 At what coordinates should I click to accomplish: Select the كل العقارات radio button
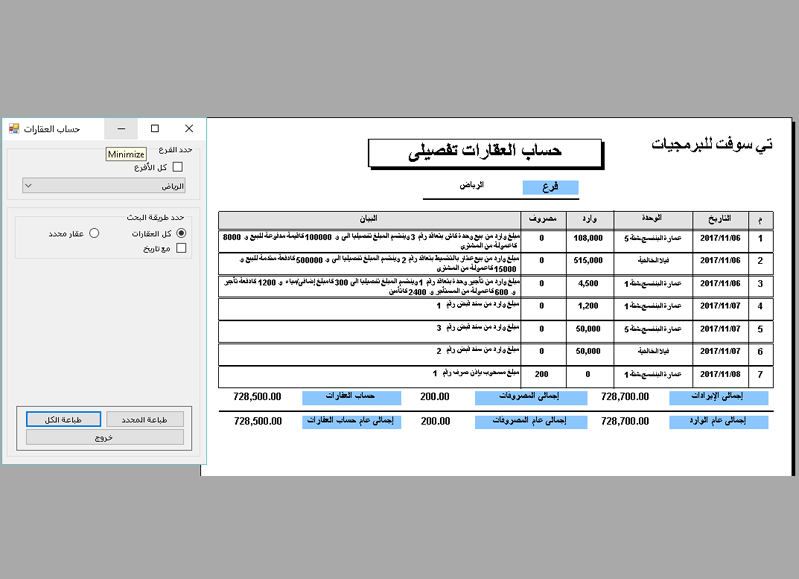pyautogui.click(x=181, y=233)
